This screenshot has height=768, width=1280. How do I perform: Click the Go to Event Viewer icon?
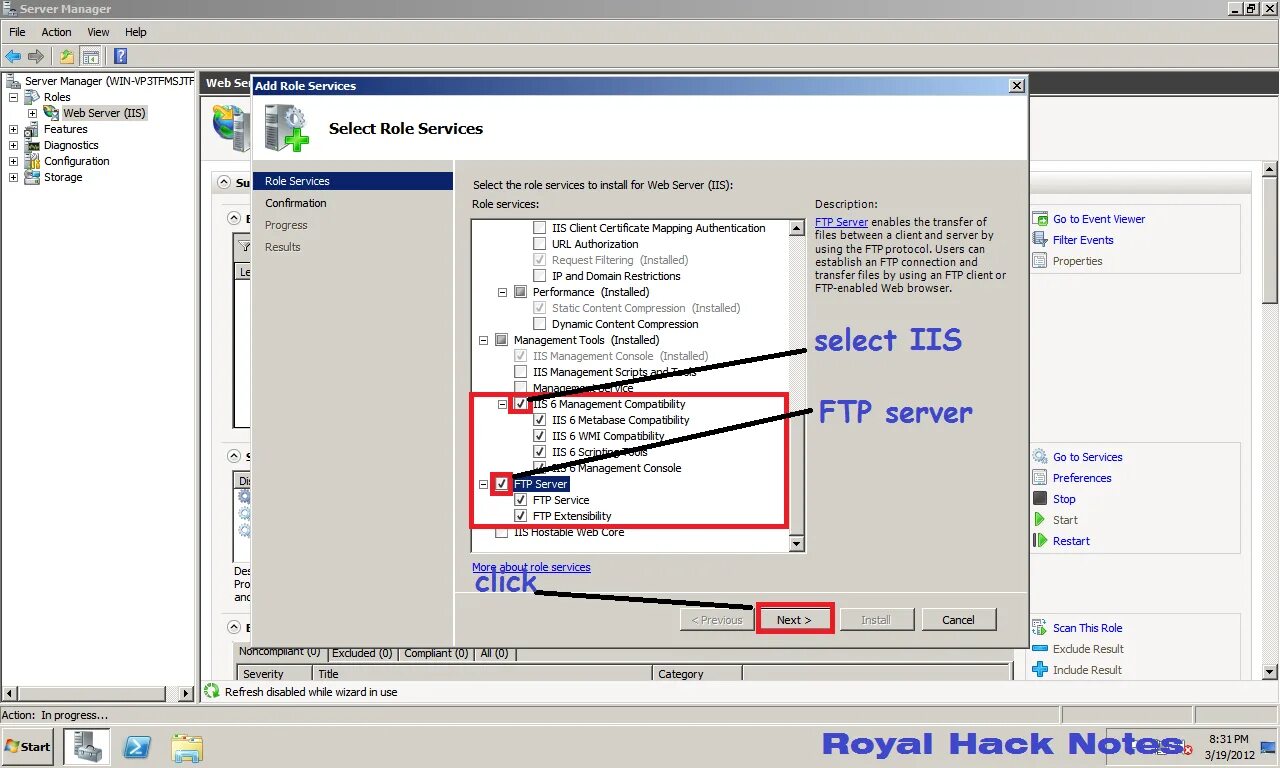coord(1040,219)
